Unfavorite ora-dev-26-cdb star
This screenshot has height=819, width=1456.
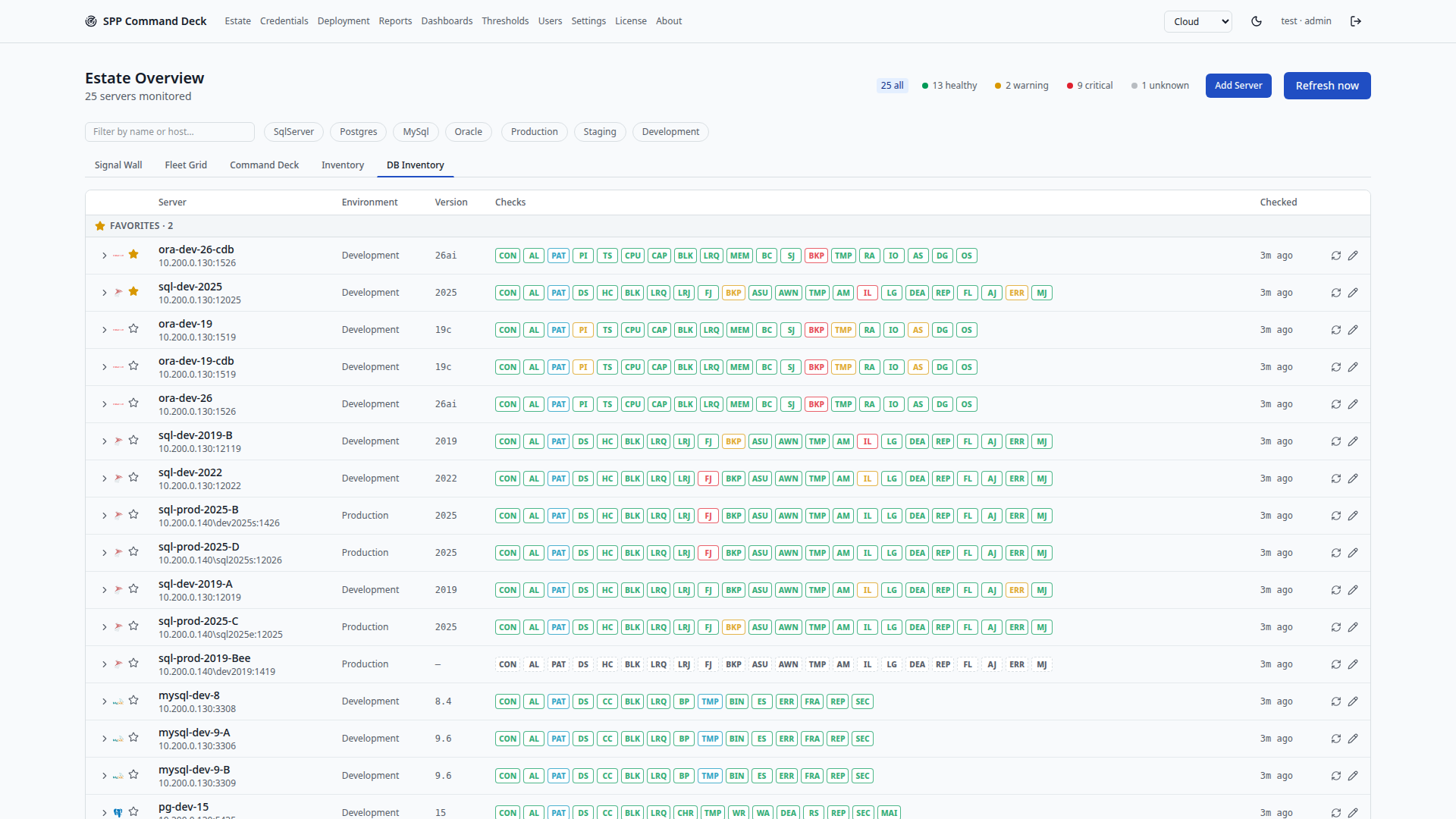pyautogui.click(x=133, y=254)
